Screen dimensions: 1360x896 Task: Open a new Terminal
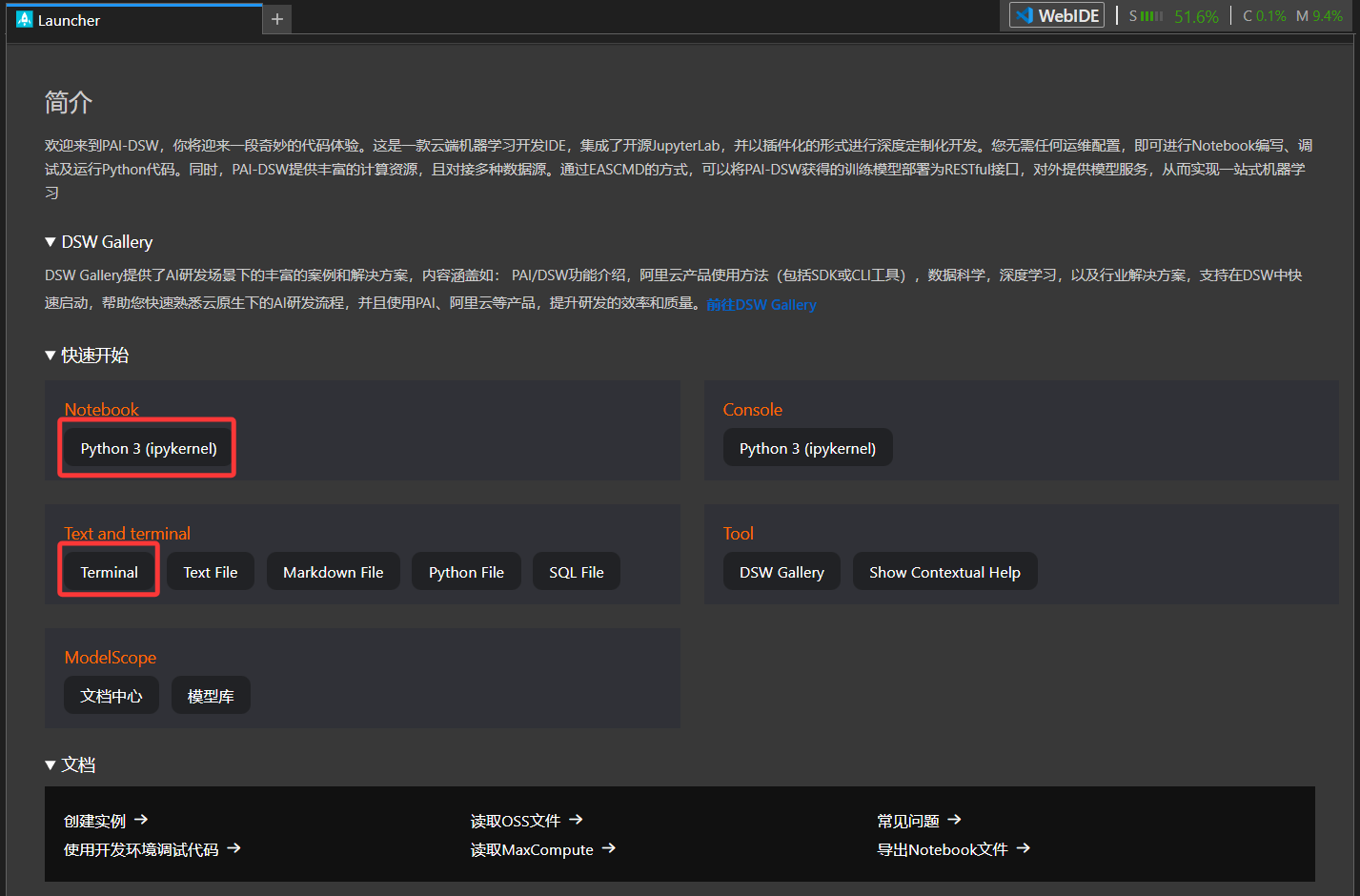pos(110,572)
